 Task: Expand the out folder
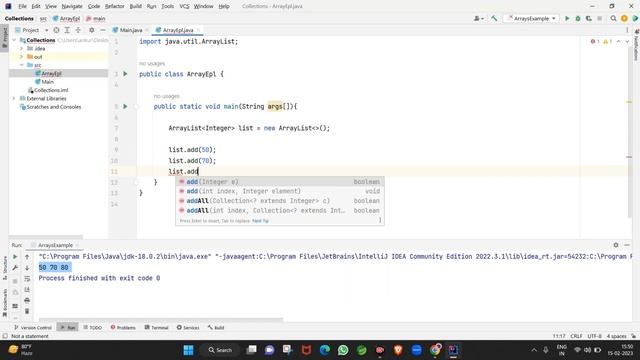(x=22, y=57)
